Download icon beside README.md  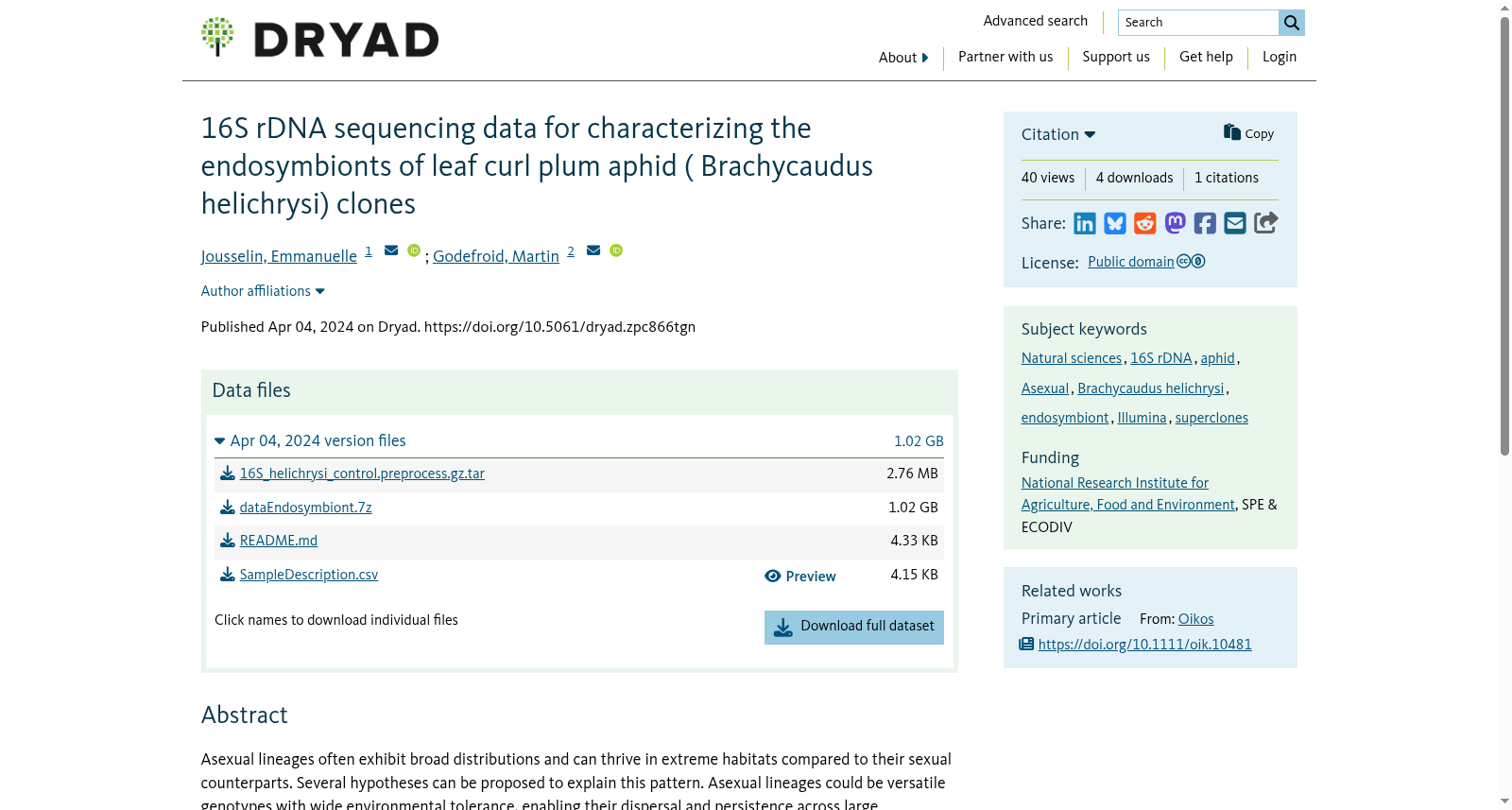[228, 541]
